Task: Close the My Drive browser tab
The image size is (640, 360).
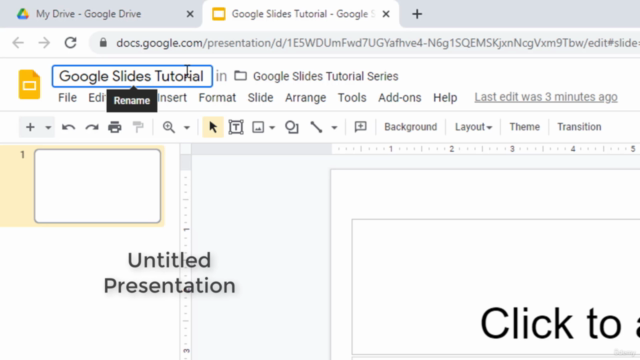Action: [x=190, y=14]
